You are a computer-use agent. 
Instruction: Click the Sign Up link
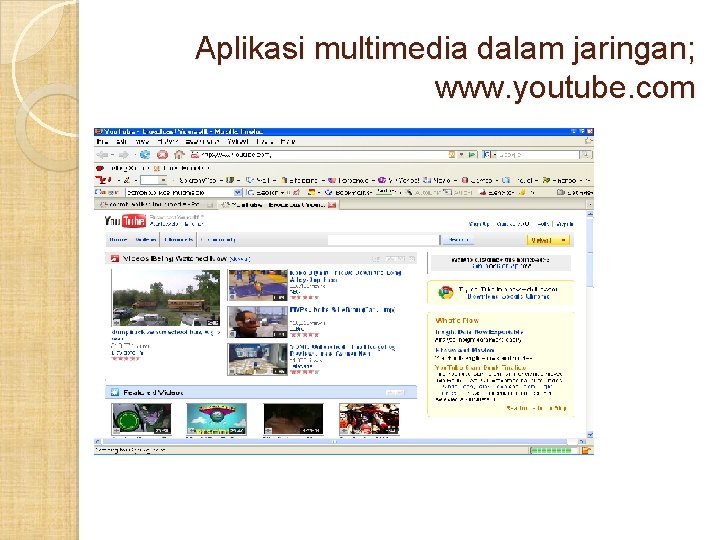[x=479, y=224]
